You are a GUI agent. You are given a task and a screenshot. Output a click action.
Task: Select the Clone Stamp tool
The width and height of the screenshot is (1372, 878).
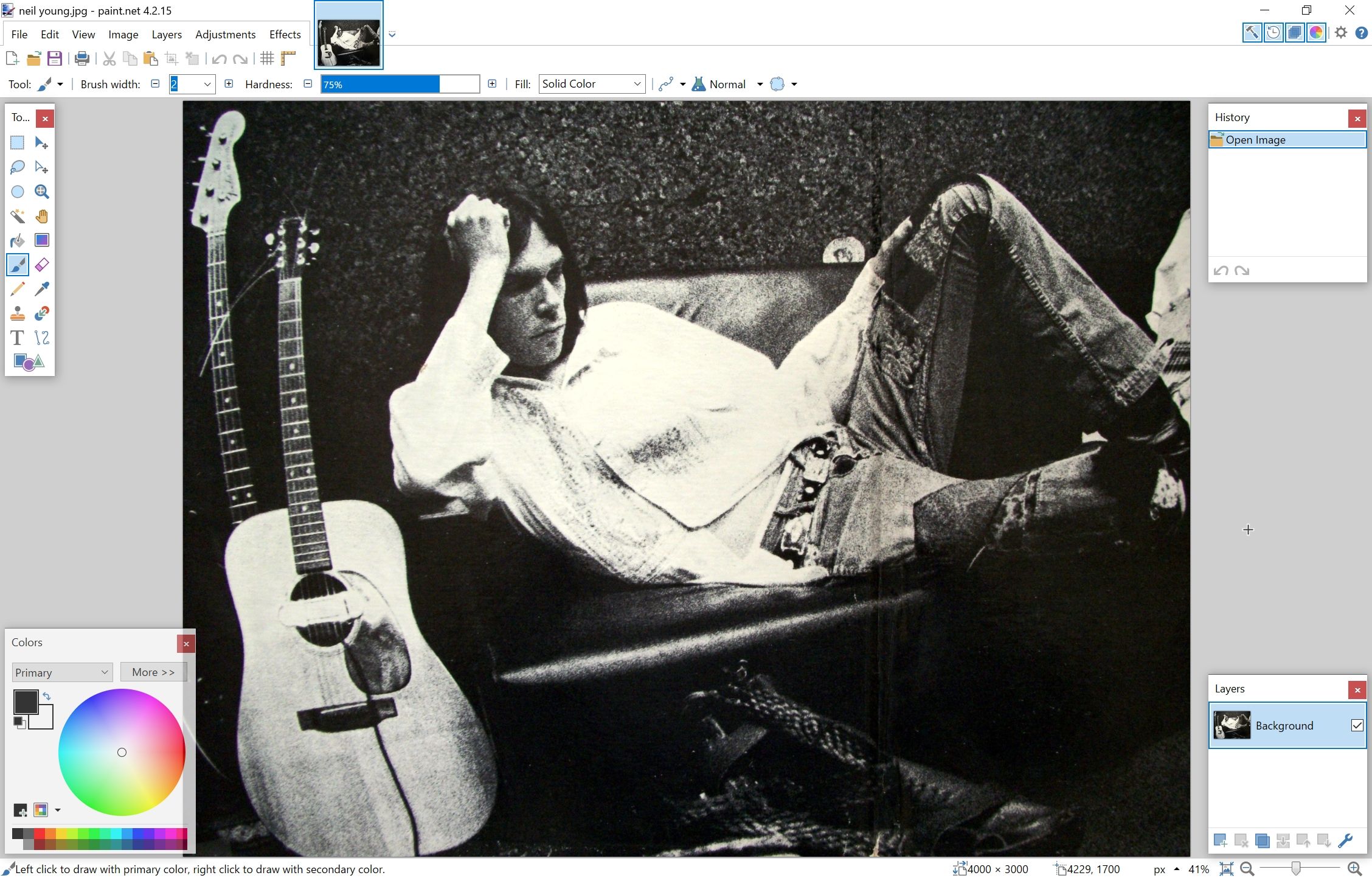[17, 314]
